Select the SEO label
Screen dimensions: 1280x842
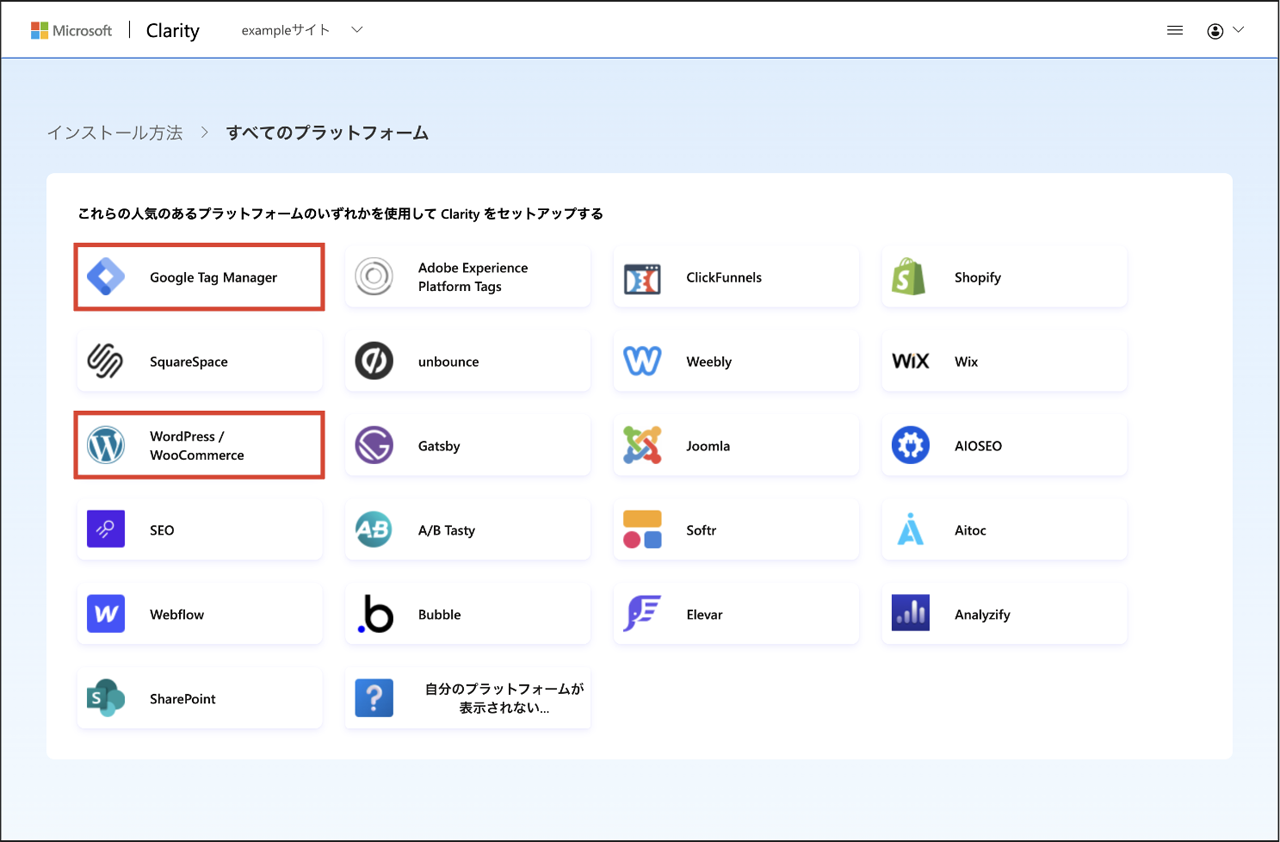coord(162,530)
